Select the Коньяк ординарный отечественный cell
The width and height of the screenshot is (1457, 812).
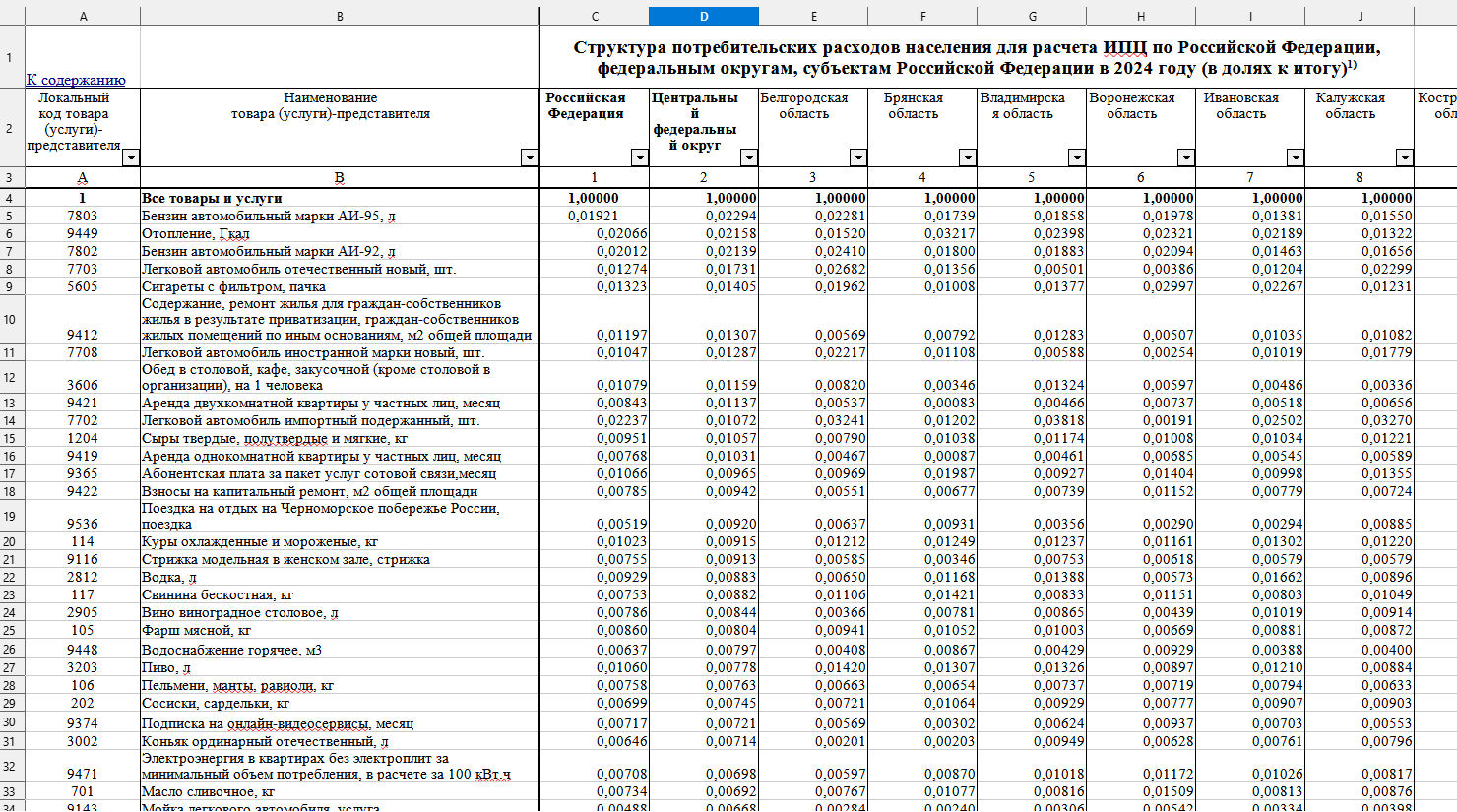340,741
